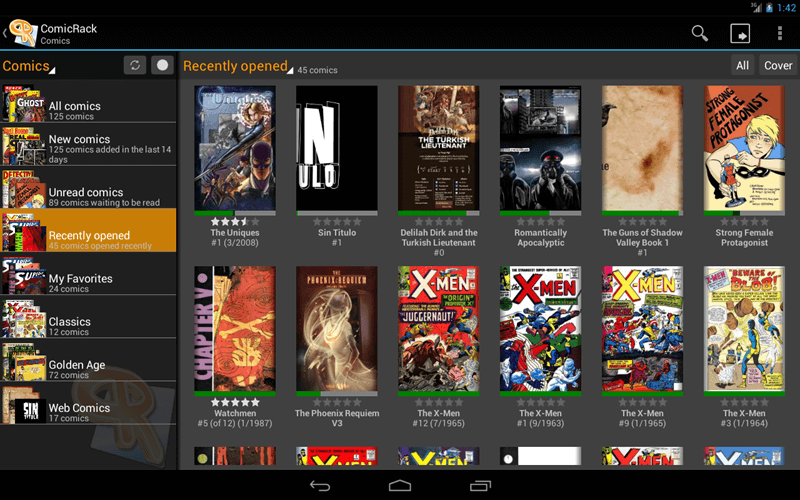Open the Watchmen #5 comic cover
Viewport: 800px width, 500px height.
235,328
